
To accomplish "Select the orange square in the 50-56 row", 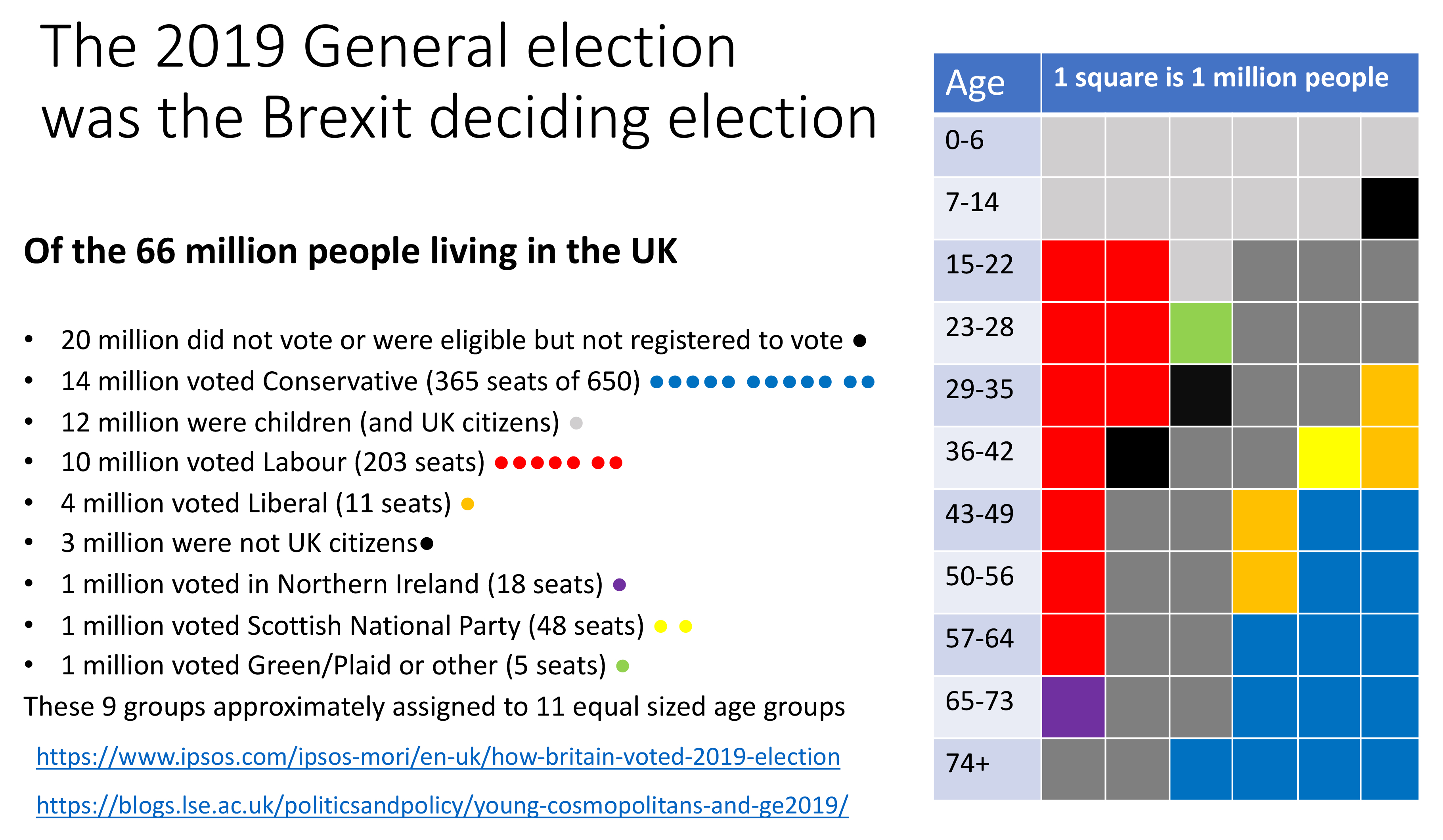I will pos(1264,582).
